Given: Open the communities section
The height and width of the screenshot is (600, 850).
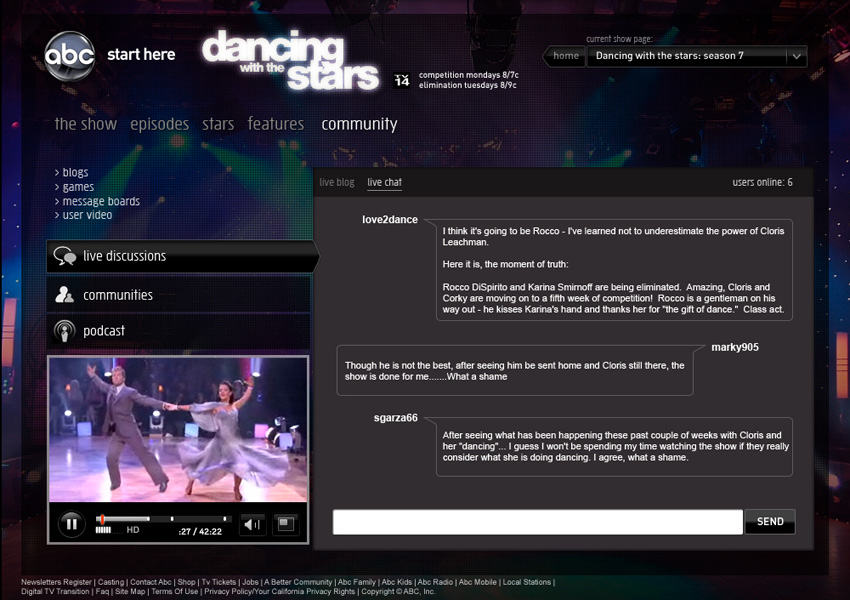Looking at the screenshot, I should pos(178,295).
